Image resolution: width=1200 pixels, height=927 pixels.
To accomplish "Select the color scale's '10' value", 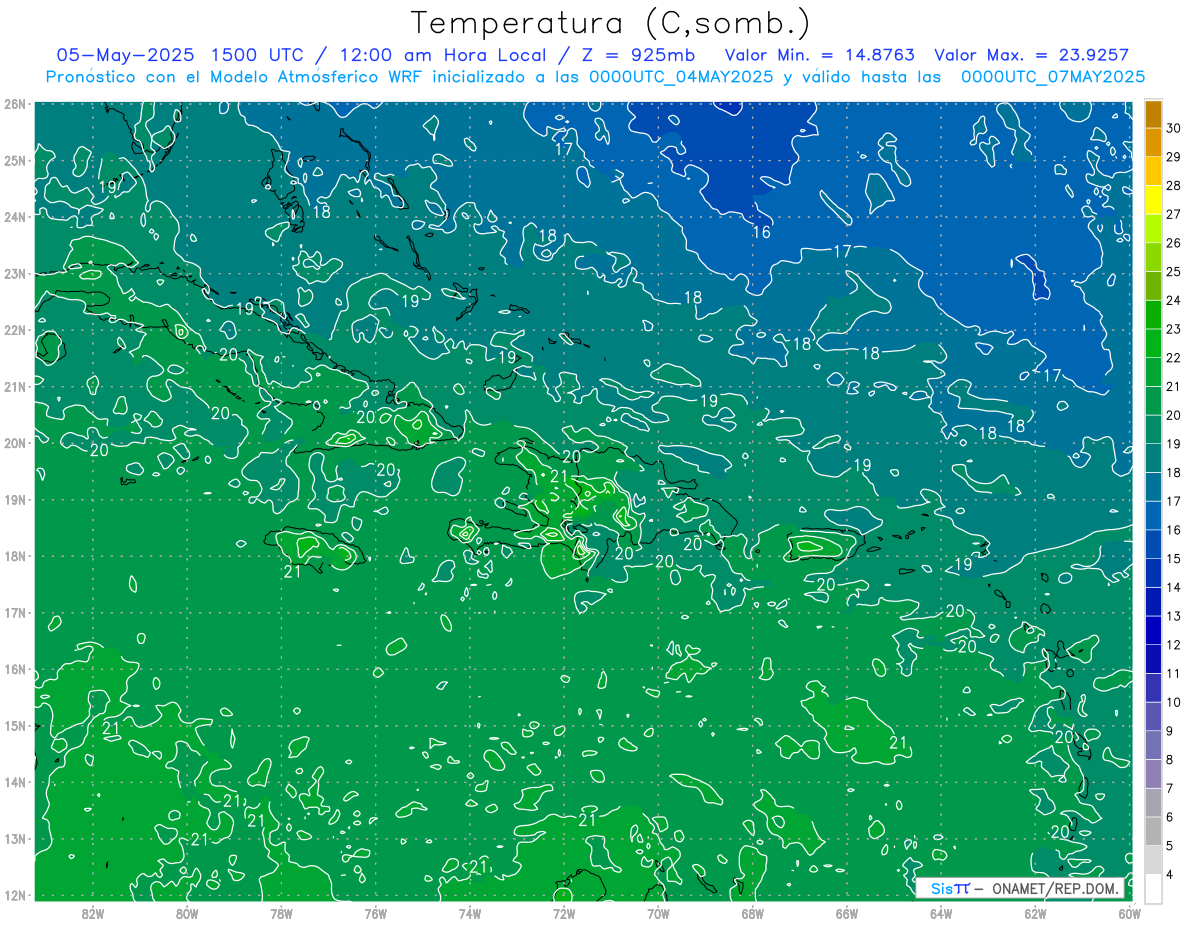I will coord(1174,702).
